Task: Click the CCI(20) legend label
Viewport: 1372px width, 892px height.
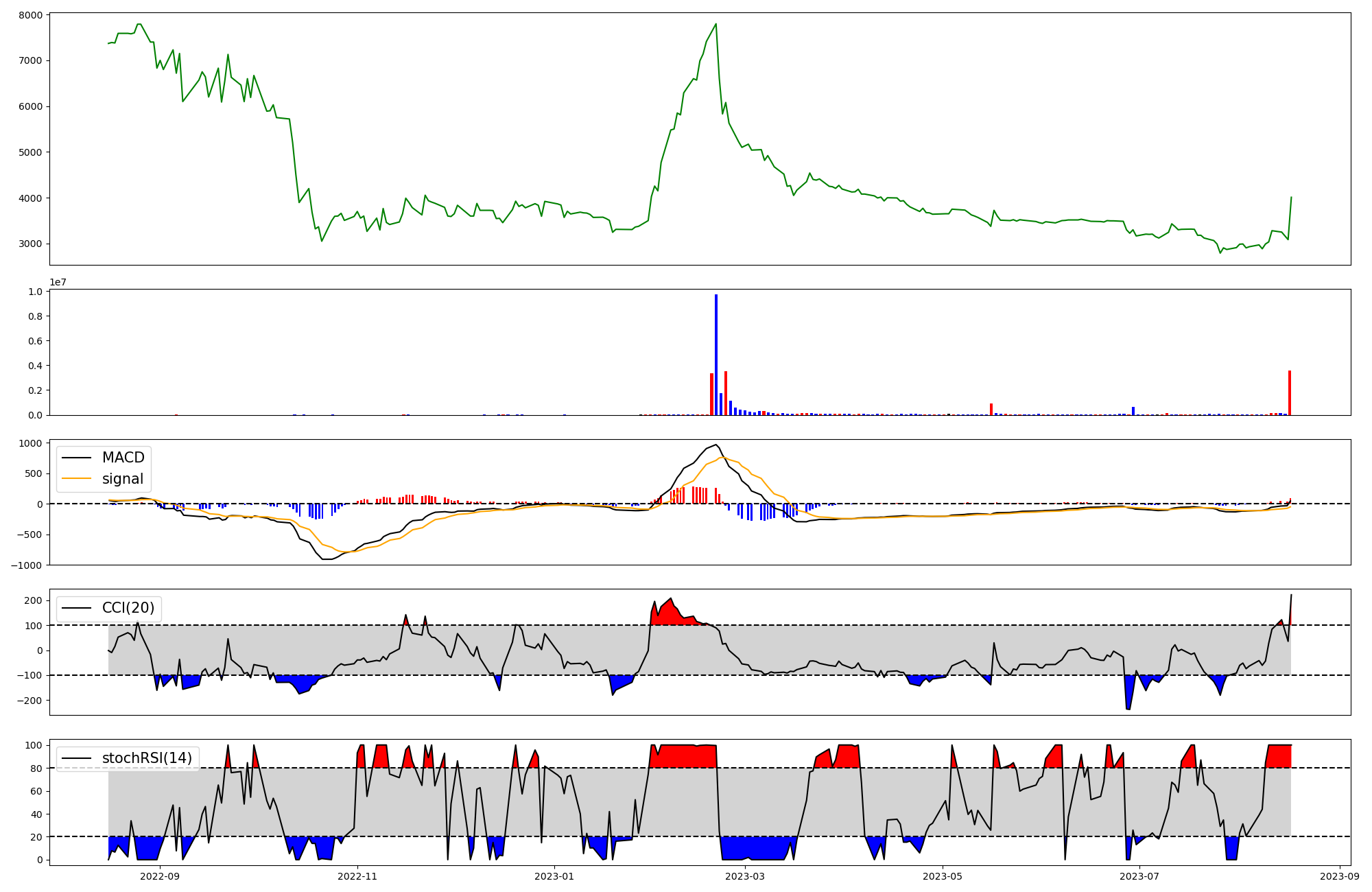Action: tap(128, 608)
